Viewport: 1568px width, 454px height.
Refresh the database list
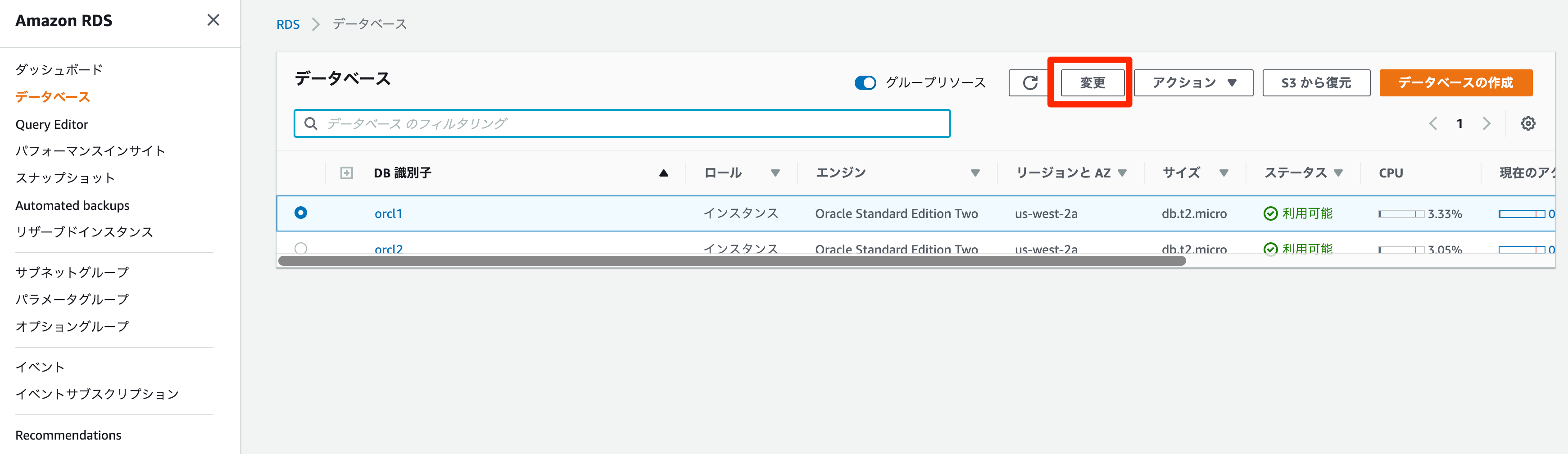(1030, 83)
